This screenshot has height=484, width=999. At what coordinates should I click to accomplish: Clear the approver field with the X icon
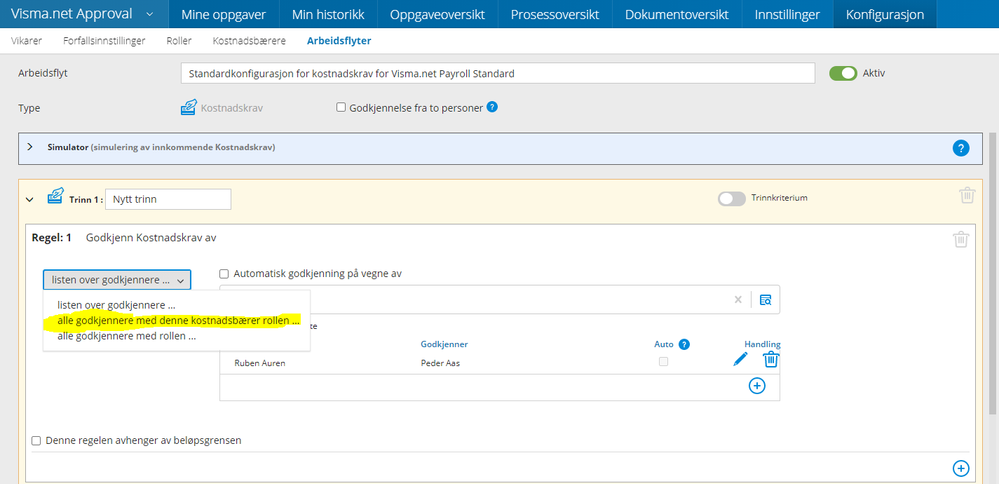point(738,299)
